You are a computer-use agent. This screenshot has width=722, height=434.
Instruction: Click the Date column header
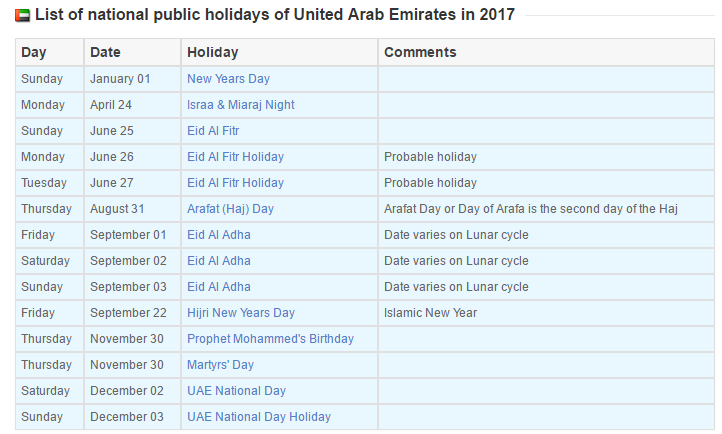132,52
